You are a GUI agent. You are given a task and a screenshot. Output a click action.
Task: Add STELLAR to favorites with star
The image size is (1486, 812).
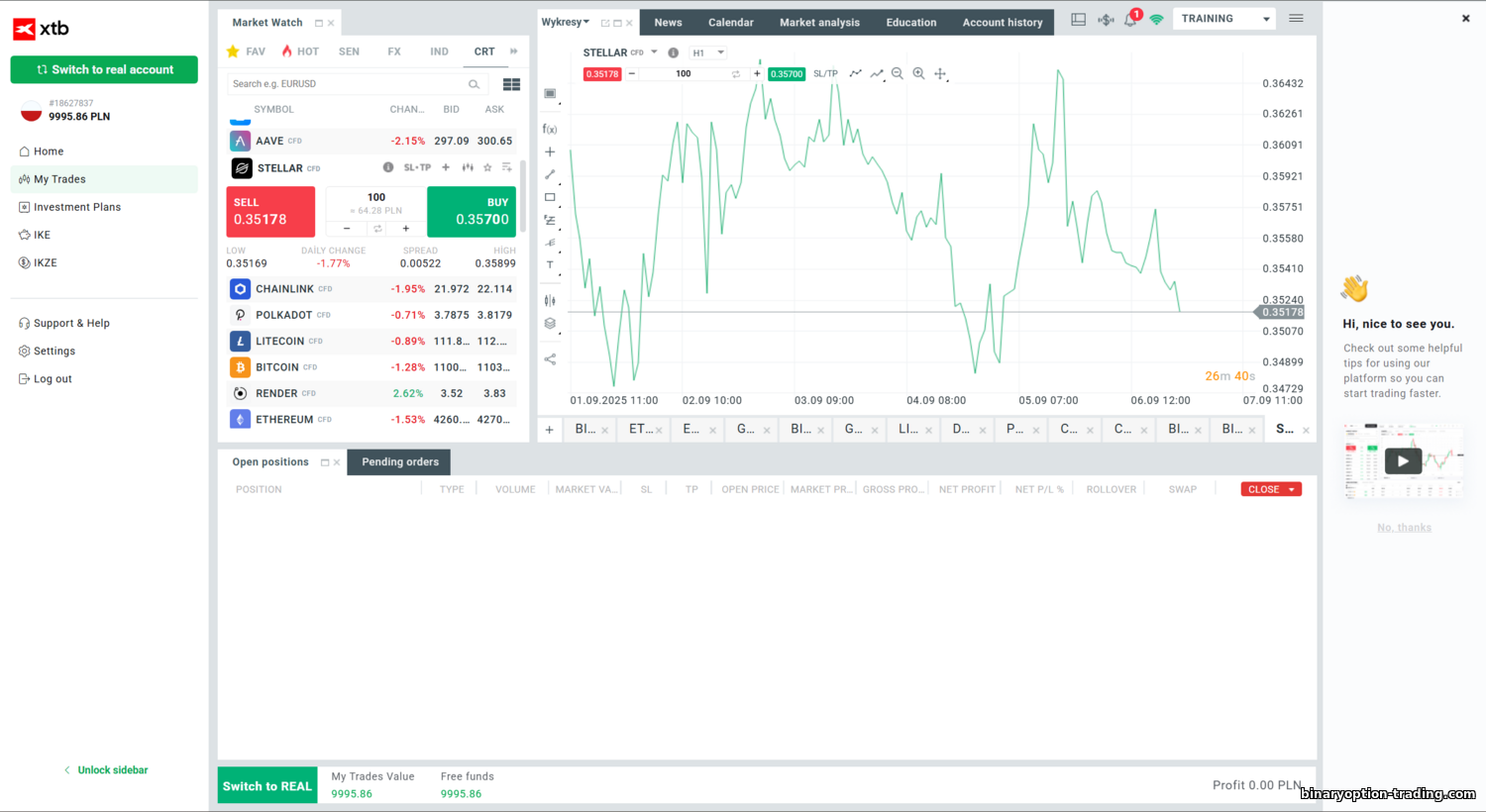click(x=487, y=167)
